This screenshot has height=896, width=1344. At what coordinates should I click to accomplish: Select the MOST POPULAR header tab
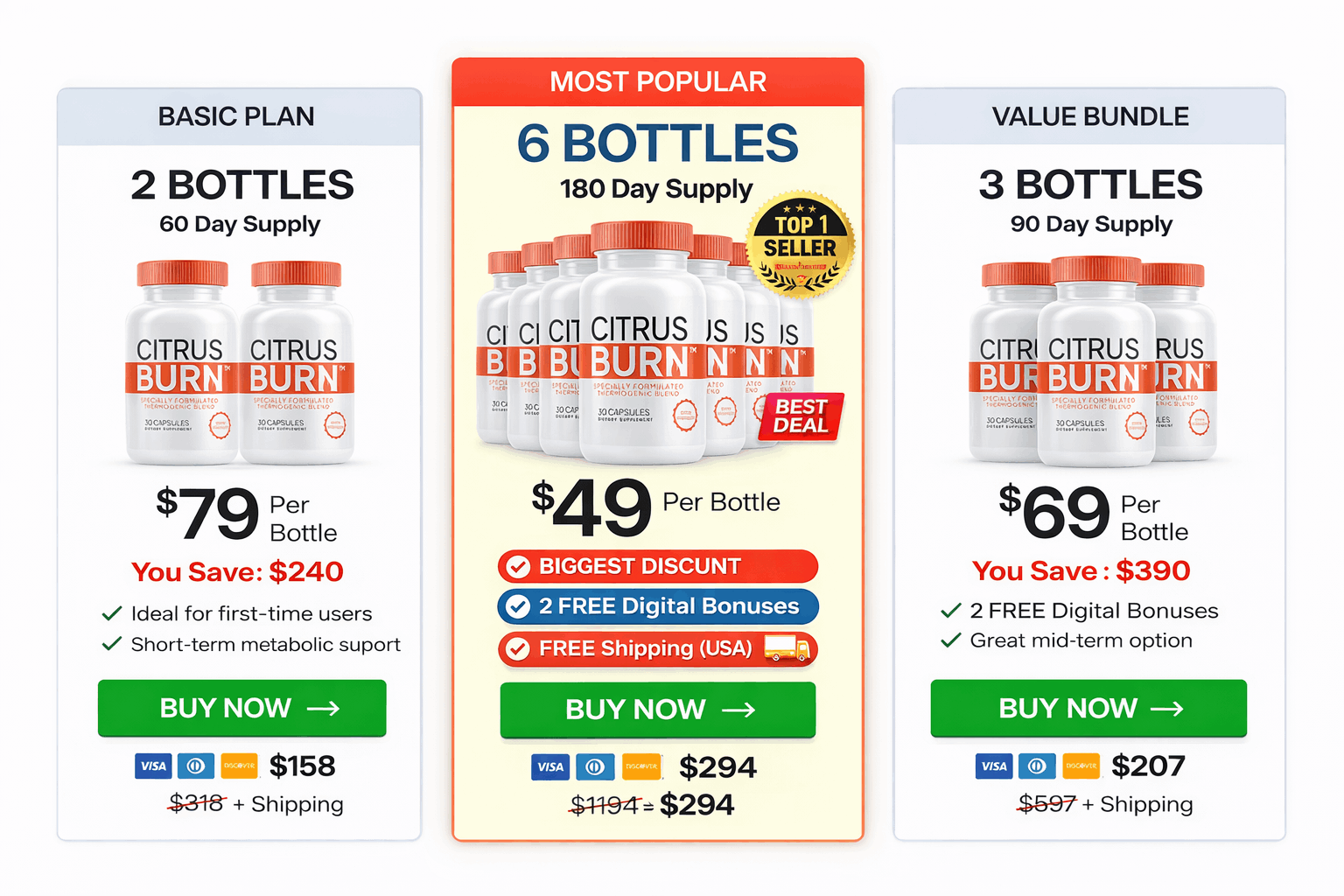point(657,80)
